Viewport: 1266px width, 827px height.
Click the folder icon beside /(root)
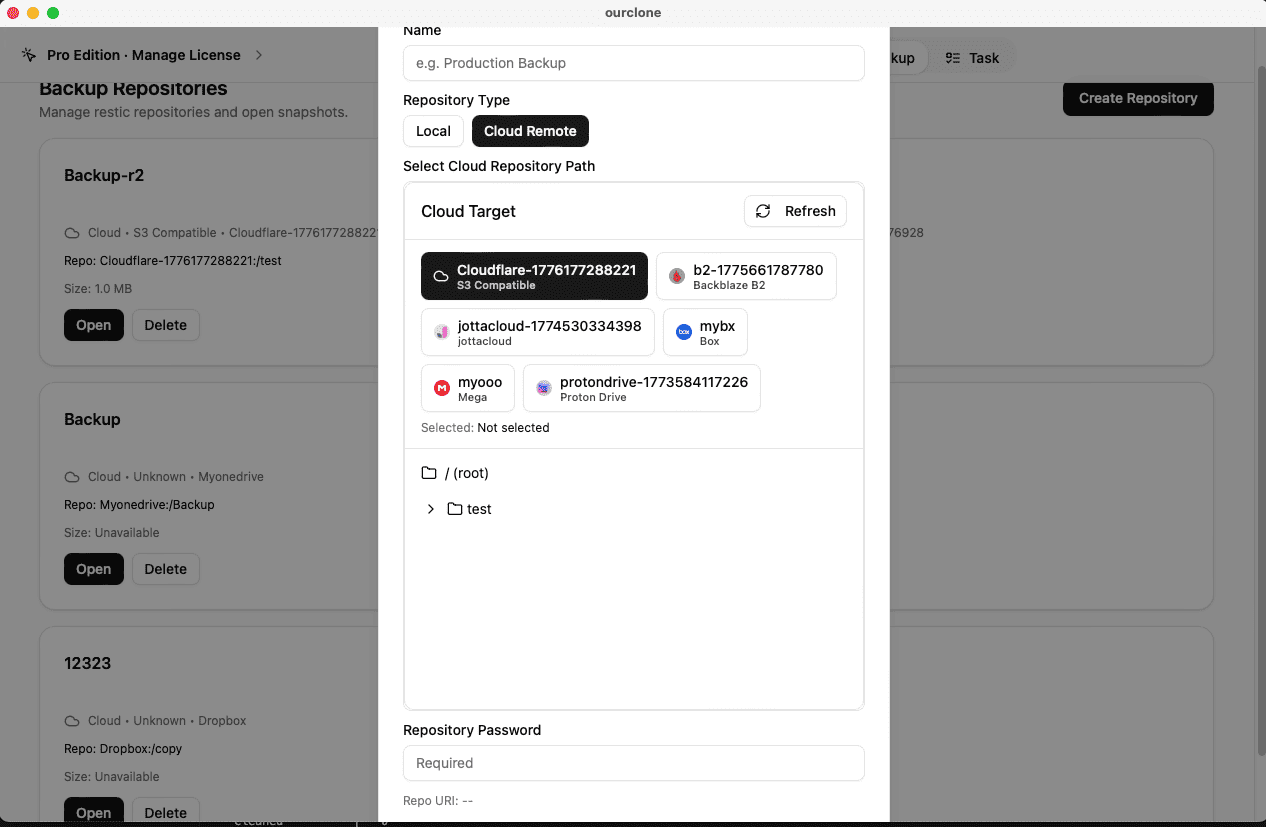tap(430, 472)
